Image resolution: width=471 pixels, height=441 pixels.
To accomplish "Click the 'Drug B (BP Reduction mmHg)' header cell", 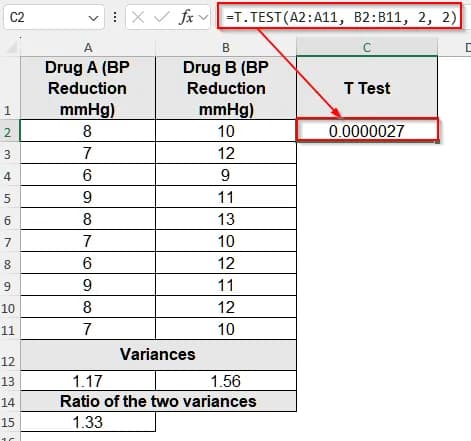I will point(226,88).
